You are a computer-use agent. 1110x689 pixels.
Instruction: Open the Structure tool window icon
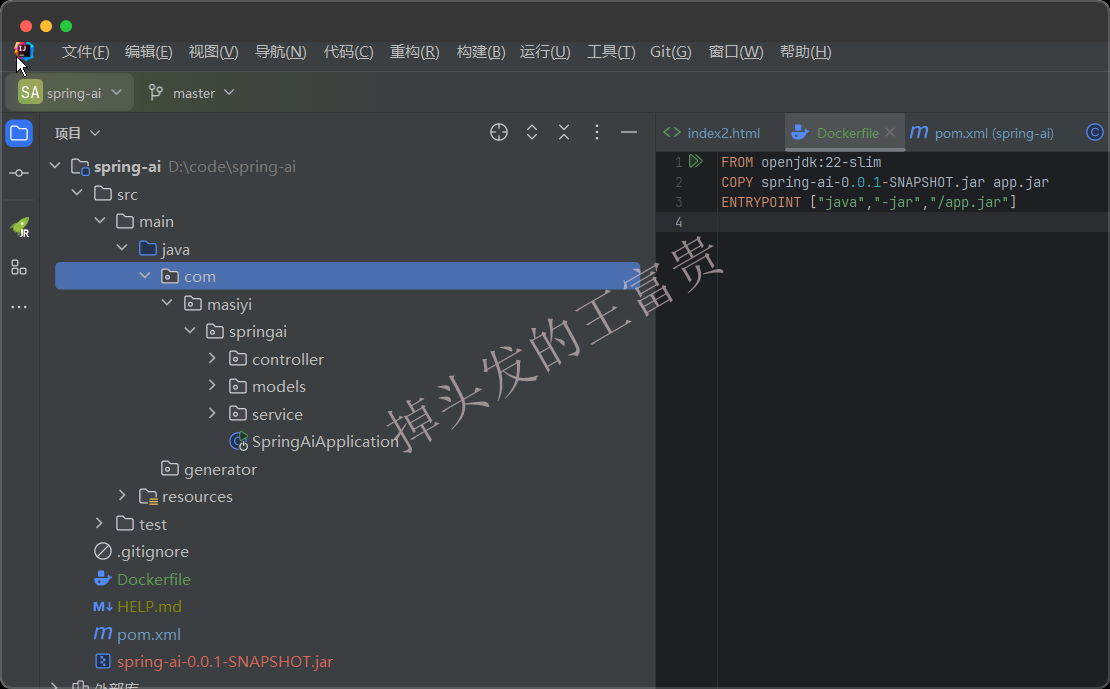pos(19,267)
